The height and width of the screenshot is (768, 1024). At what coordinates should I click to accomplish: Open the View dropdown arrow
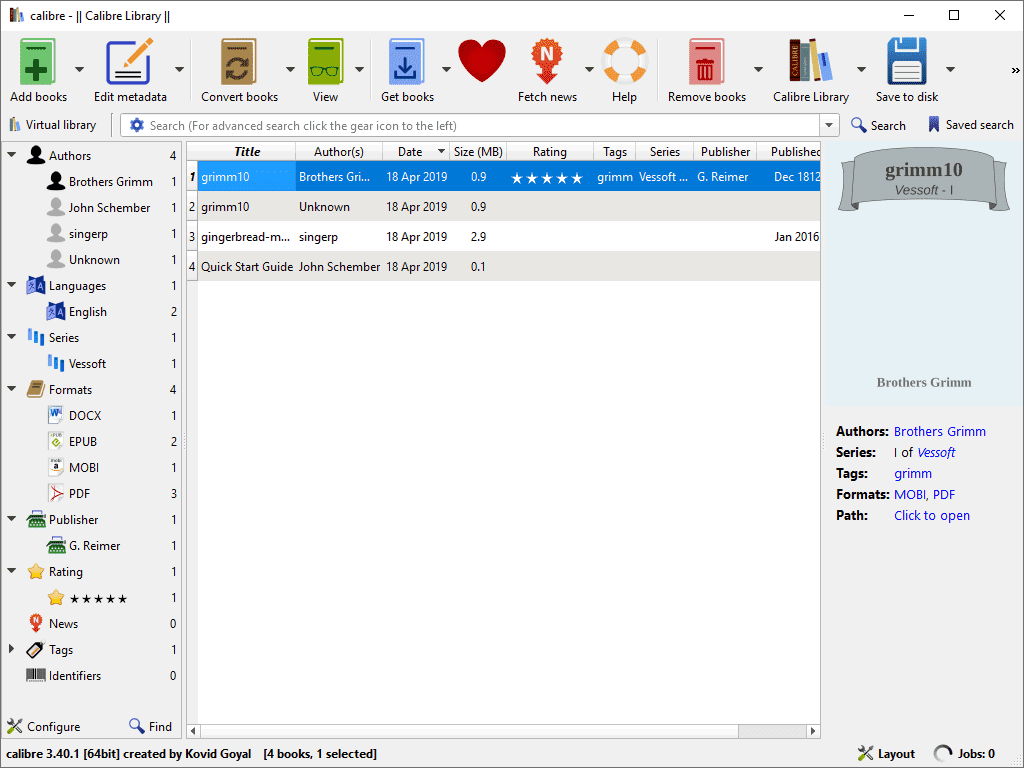pos(359,69)
